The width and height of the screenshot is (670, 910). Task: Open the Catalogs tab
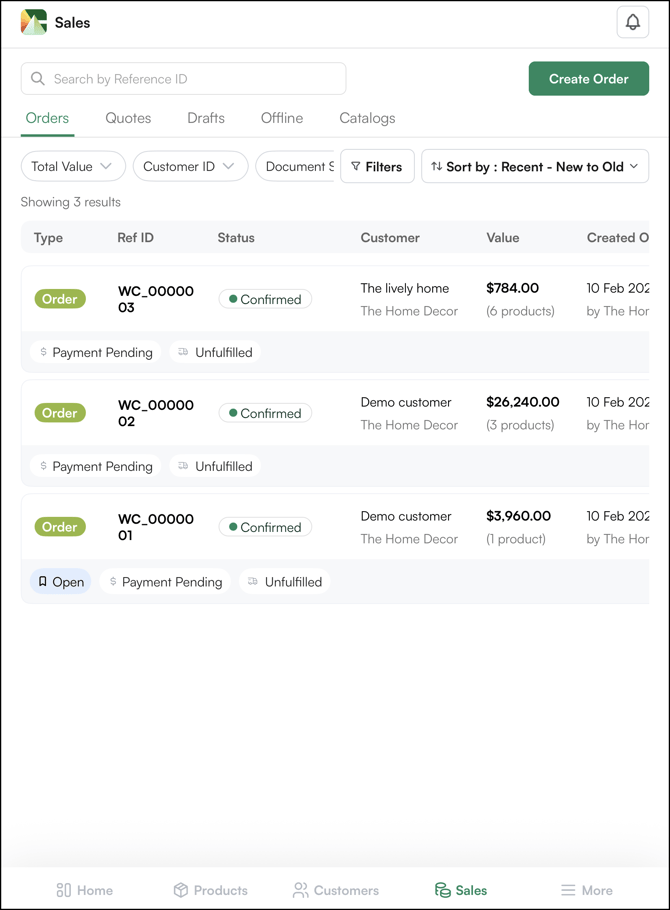coord(367,118)
